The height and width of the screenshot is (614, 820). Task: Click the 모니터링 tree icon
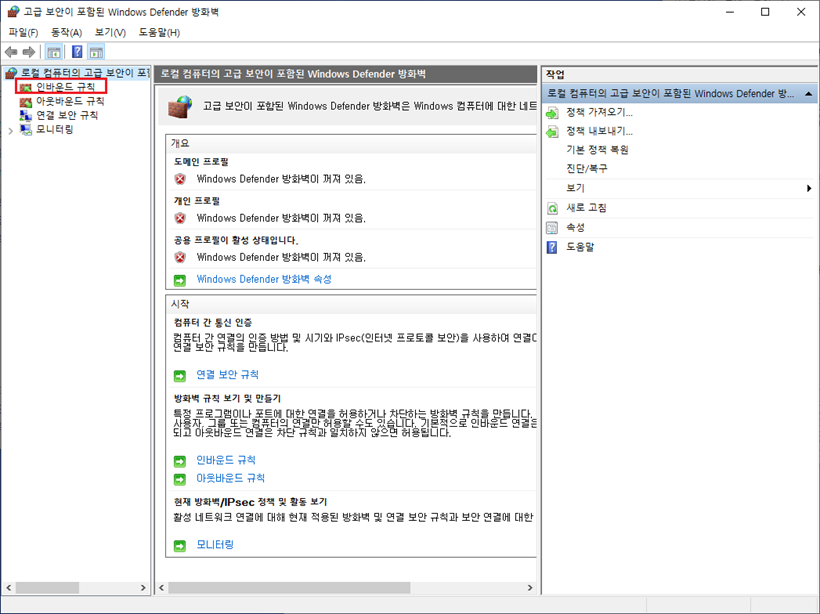[26, 130]
